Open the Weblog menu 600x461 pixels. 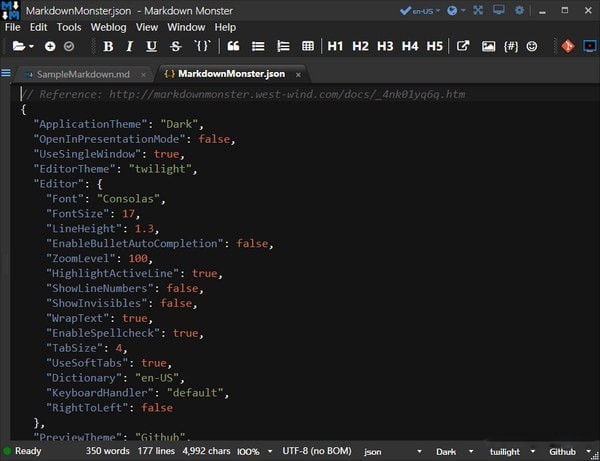[x=108, y=27]
